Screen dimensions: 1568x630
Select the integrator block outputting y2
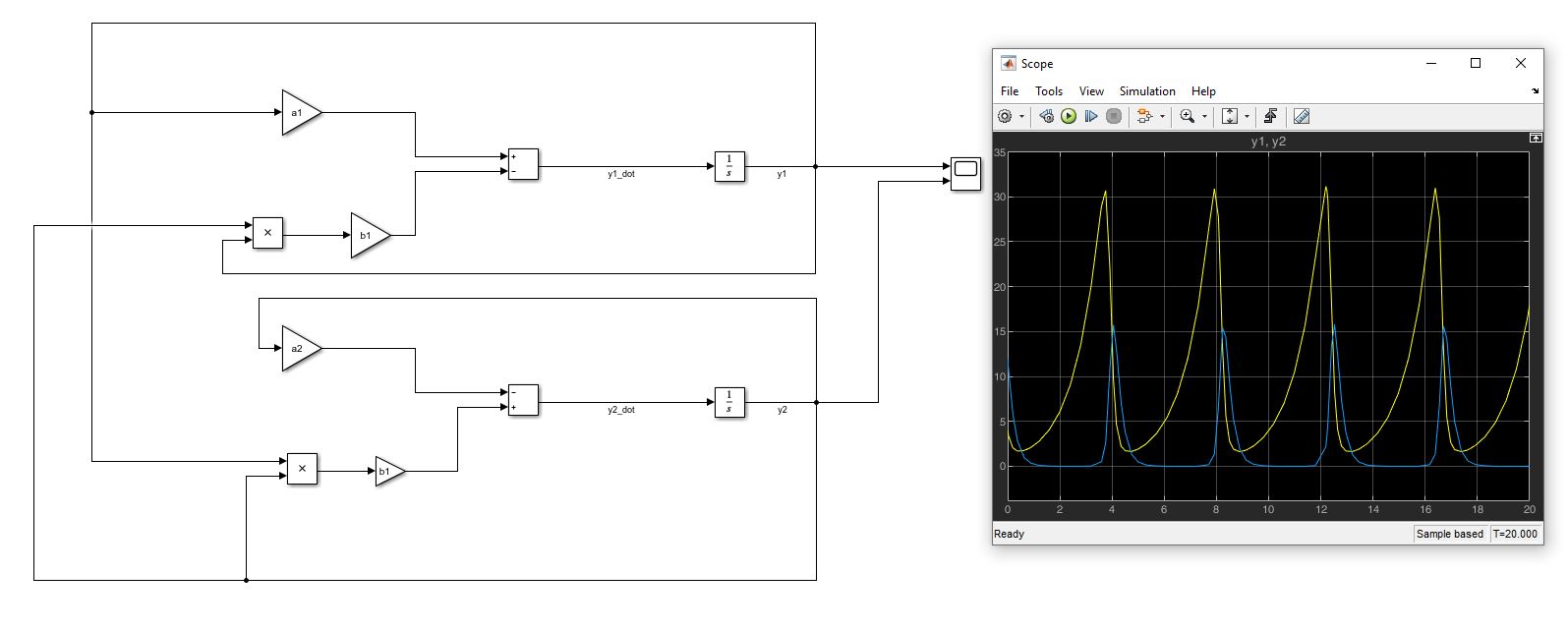point(729,403)
